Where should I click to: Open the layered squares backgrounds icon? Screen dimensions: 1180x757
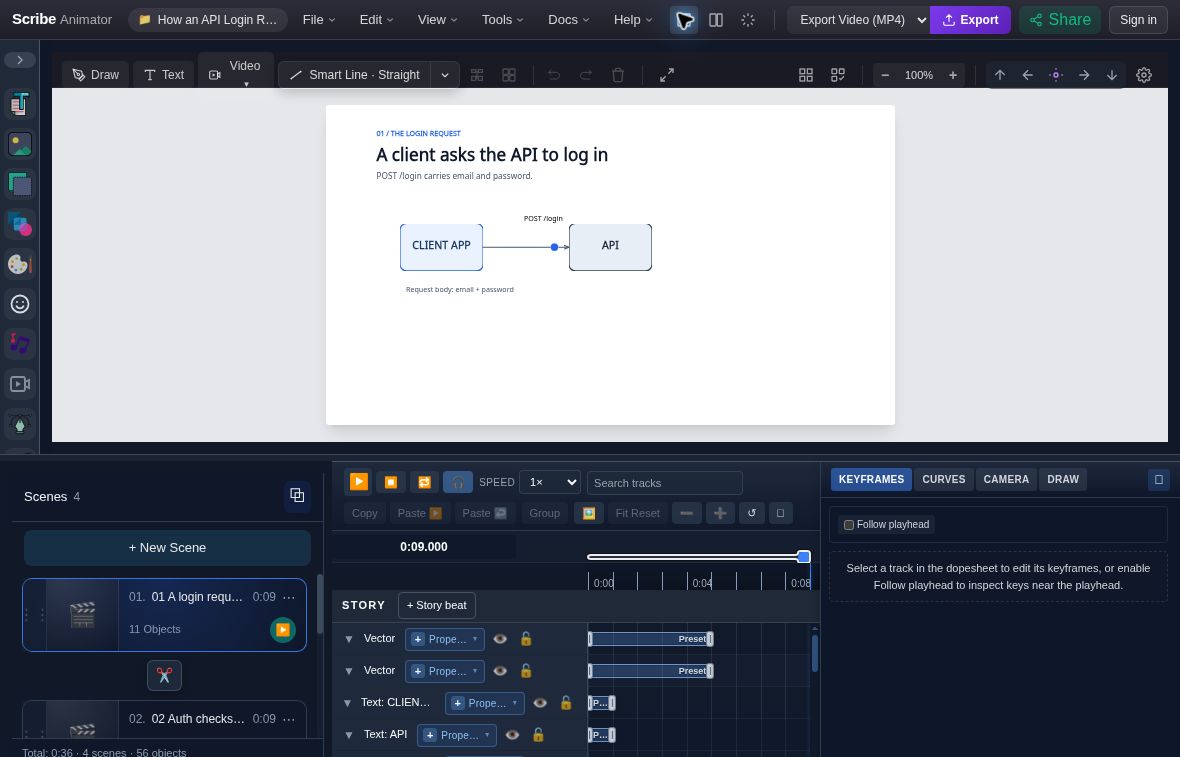20,184
